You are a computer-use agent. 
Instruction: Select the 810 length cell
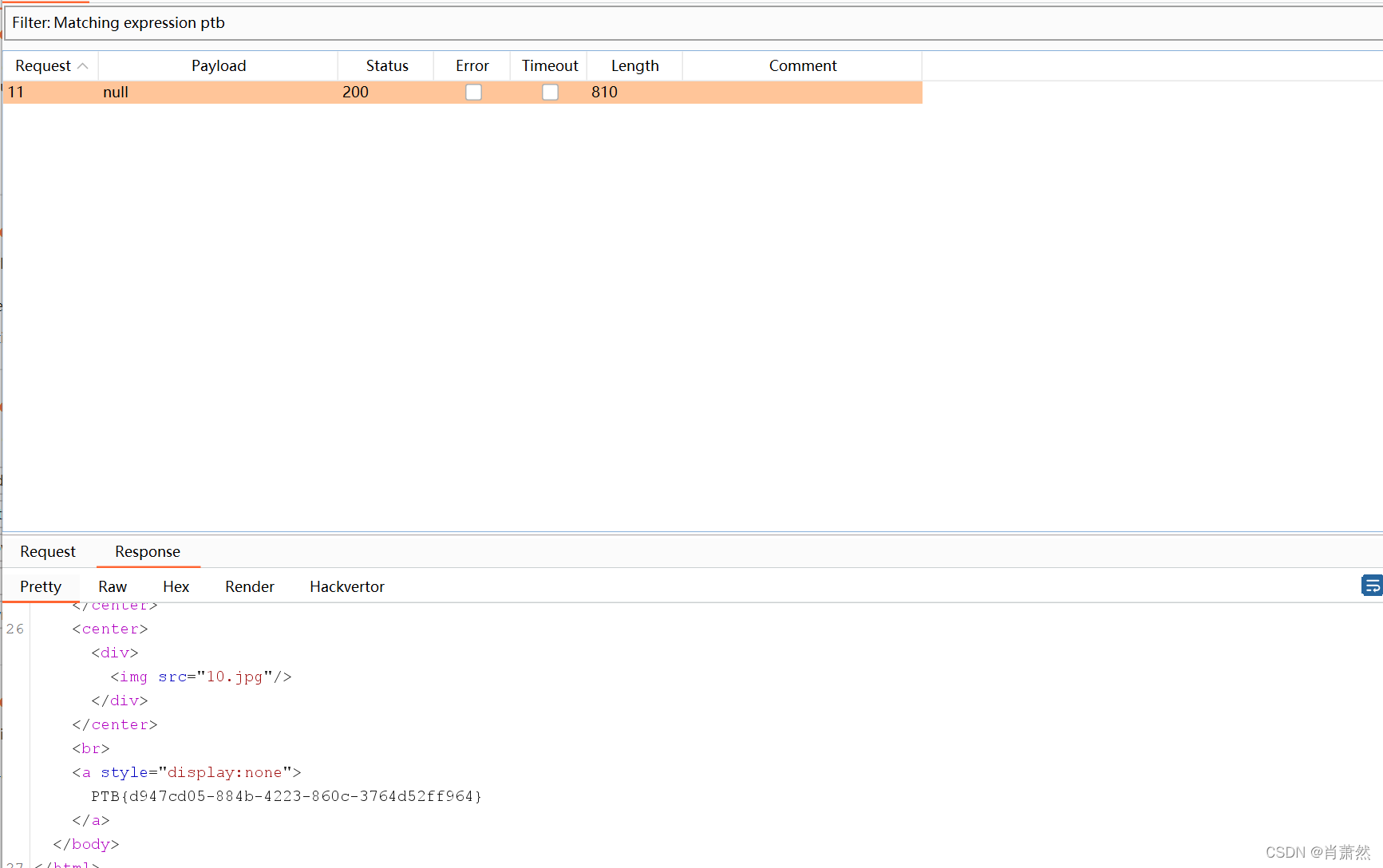(x=635, y=93)
